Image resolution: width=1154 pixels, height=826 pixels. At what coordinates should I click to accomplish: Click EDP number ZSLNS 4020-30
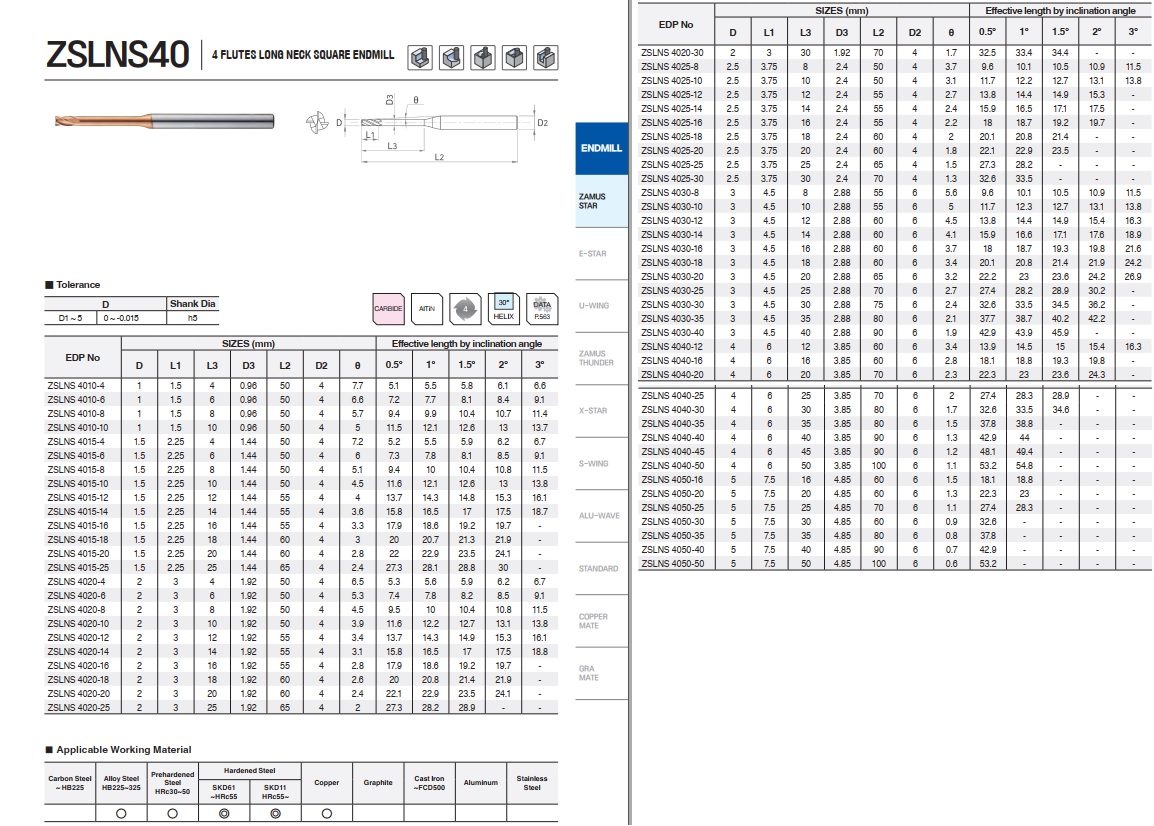point(672,53)
